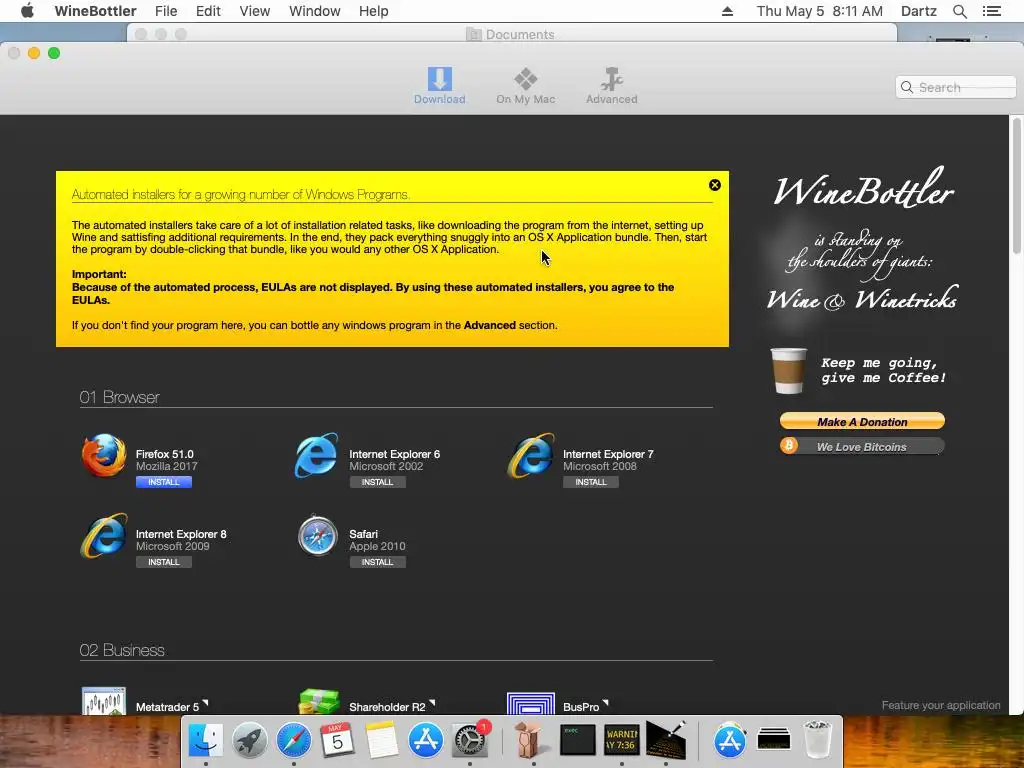Click the Dartz user name in menu bar
Screen dimensions: 1024x768
tap(919, 11)
